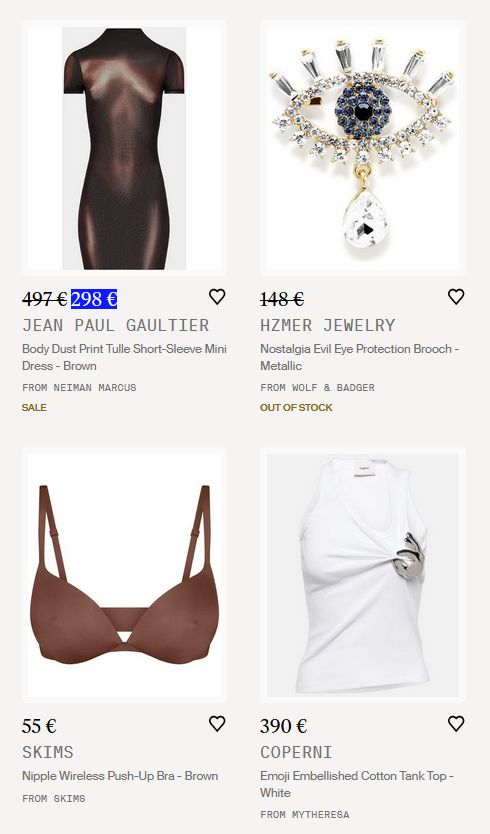The height and width of the screenshot is (834, 490).
Task: Favorite the Jean Paul Gaultier dress with heart
Action: tap(217, 297)
